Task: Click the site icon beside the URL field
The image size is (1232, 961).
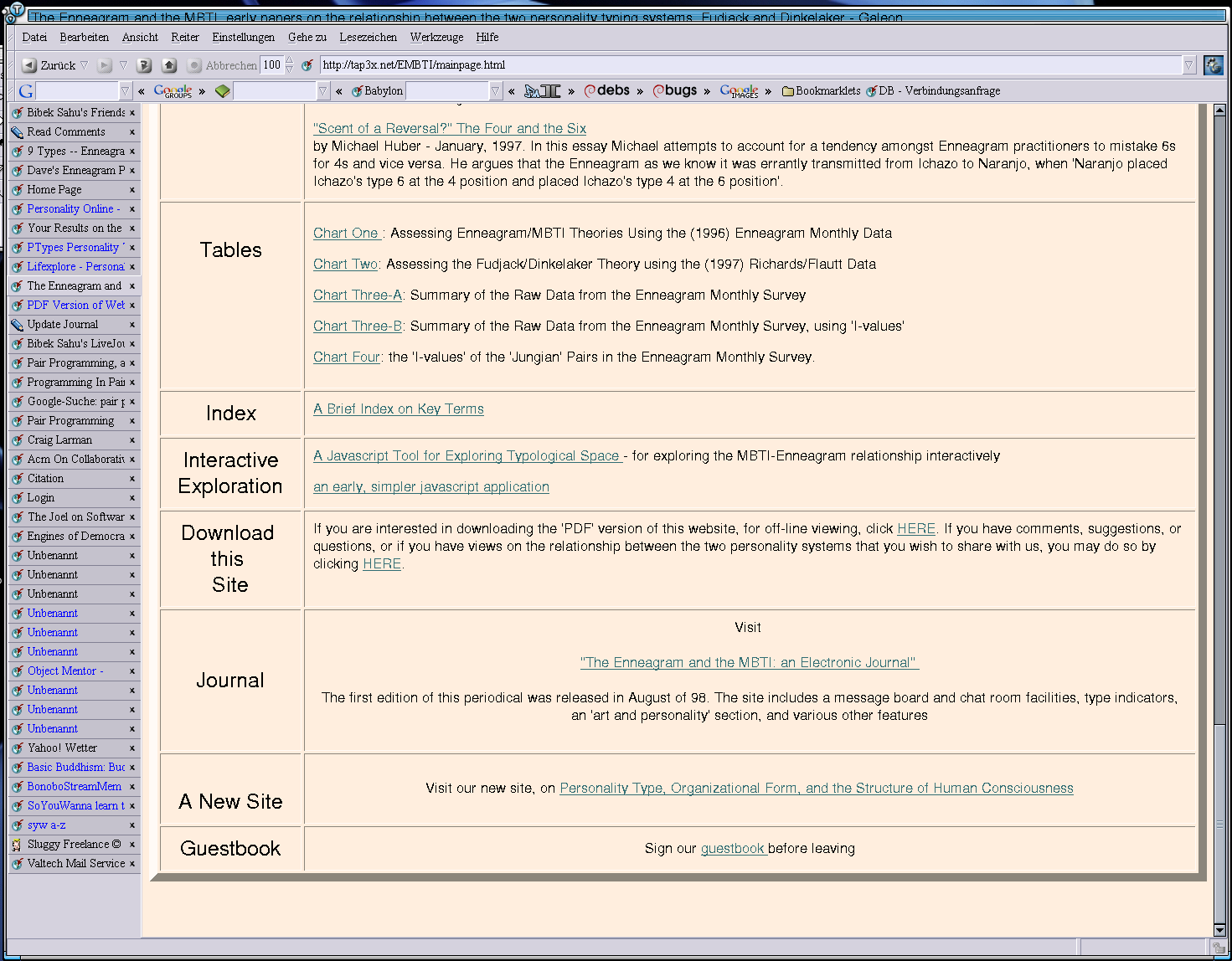Action: coord(307,65)
